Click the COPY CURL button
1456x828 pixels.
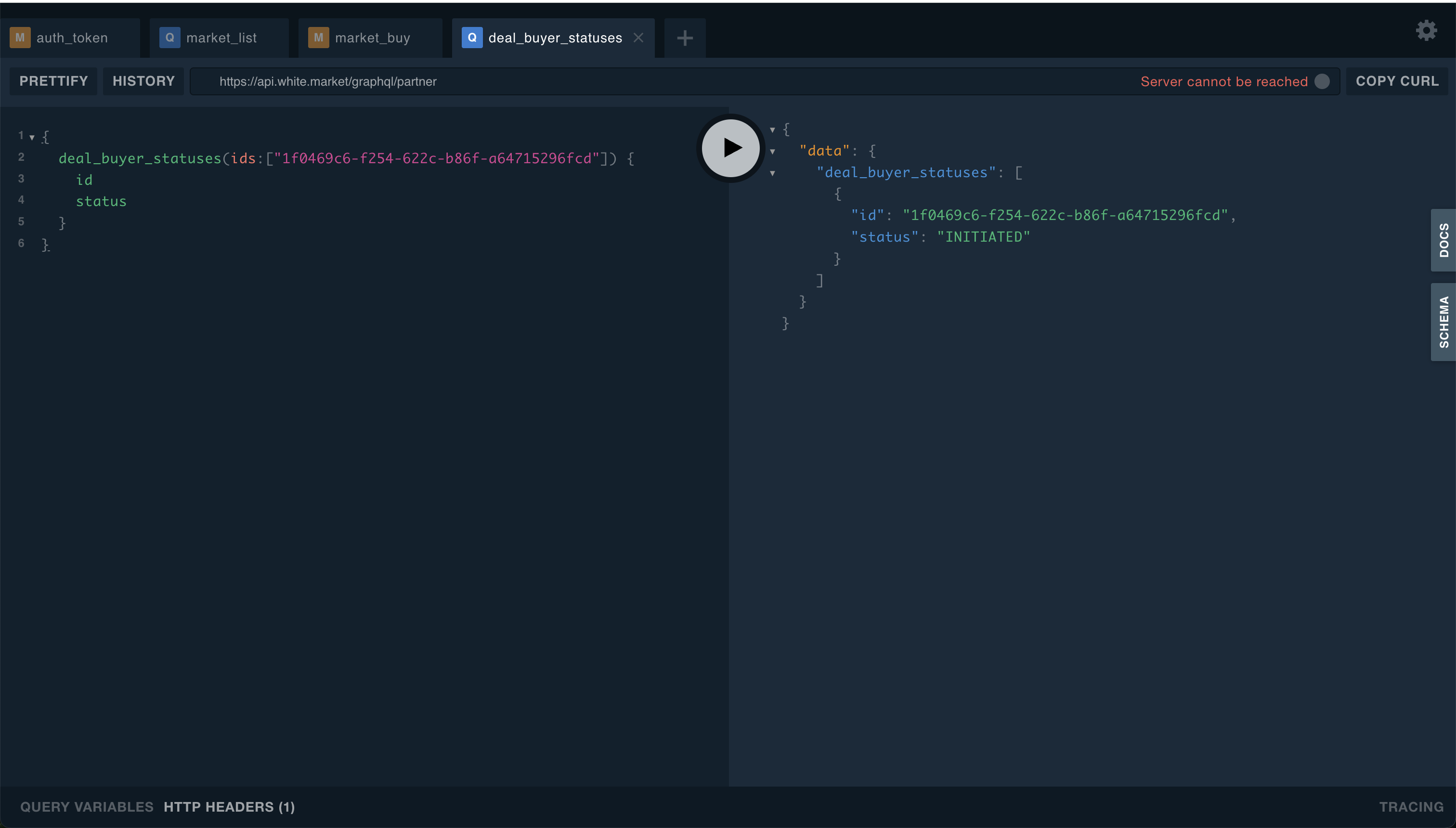click(x=1397, y=81)
